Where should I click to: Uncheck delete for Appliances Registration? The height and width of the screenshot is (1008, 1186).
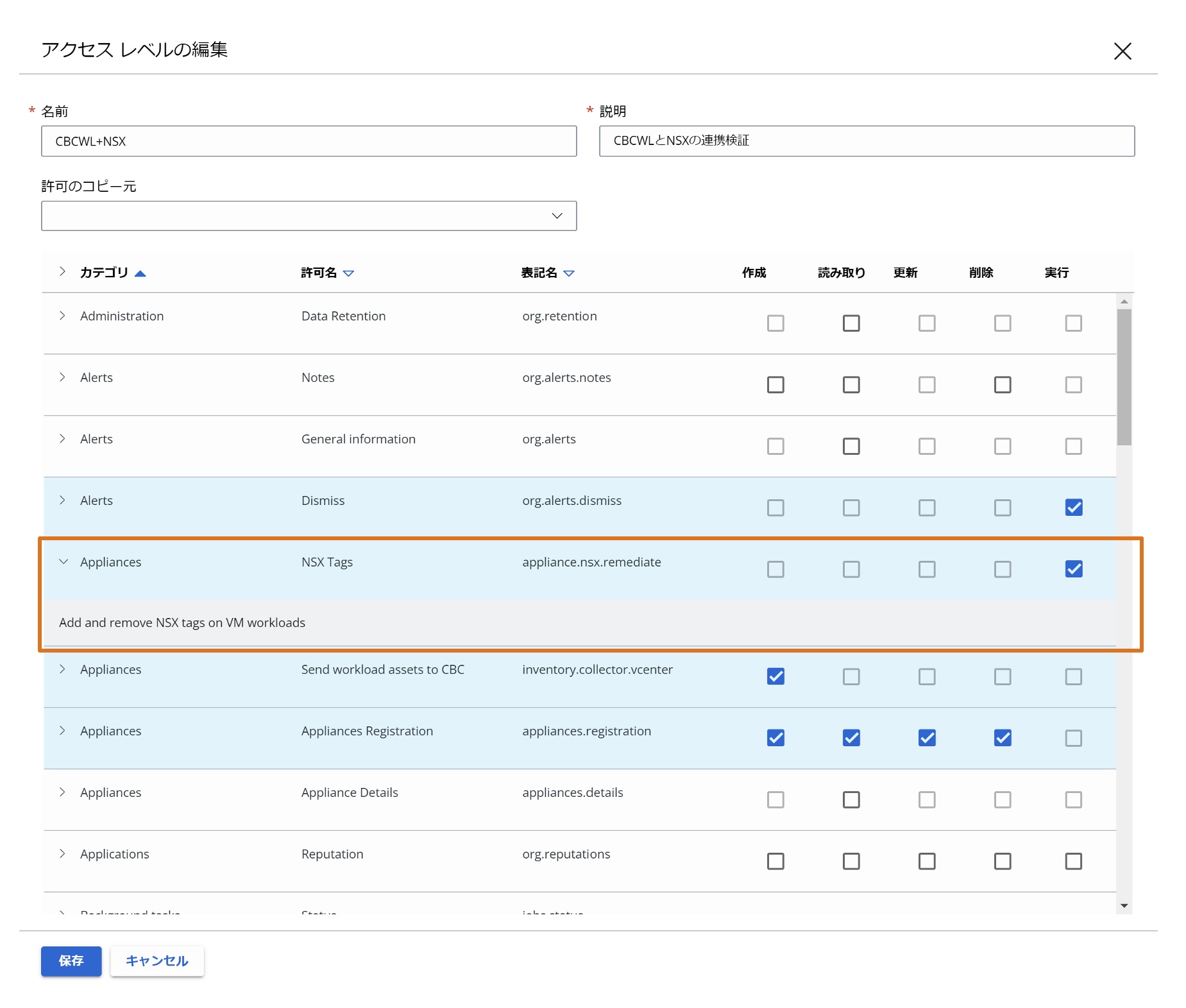pyautogui.click(x=1002, y=738)
